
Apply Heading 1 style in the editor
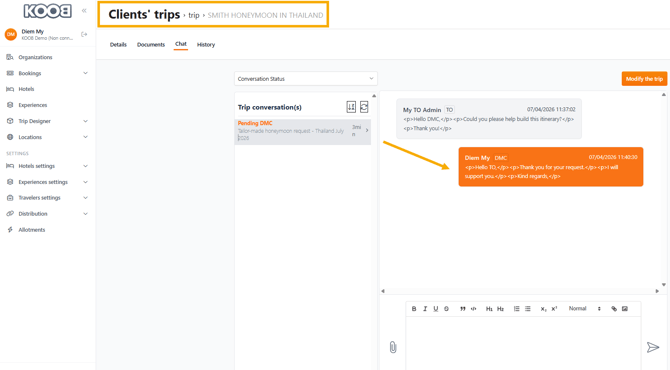pyautogui.click(x=489, y=308)
